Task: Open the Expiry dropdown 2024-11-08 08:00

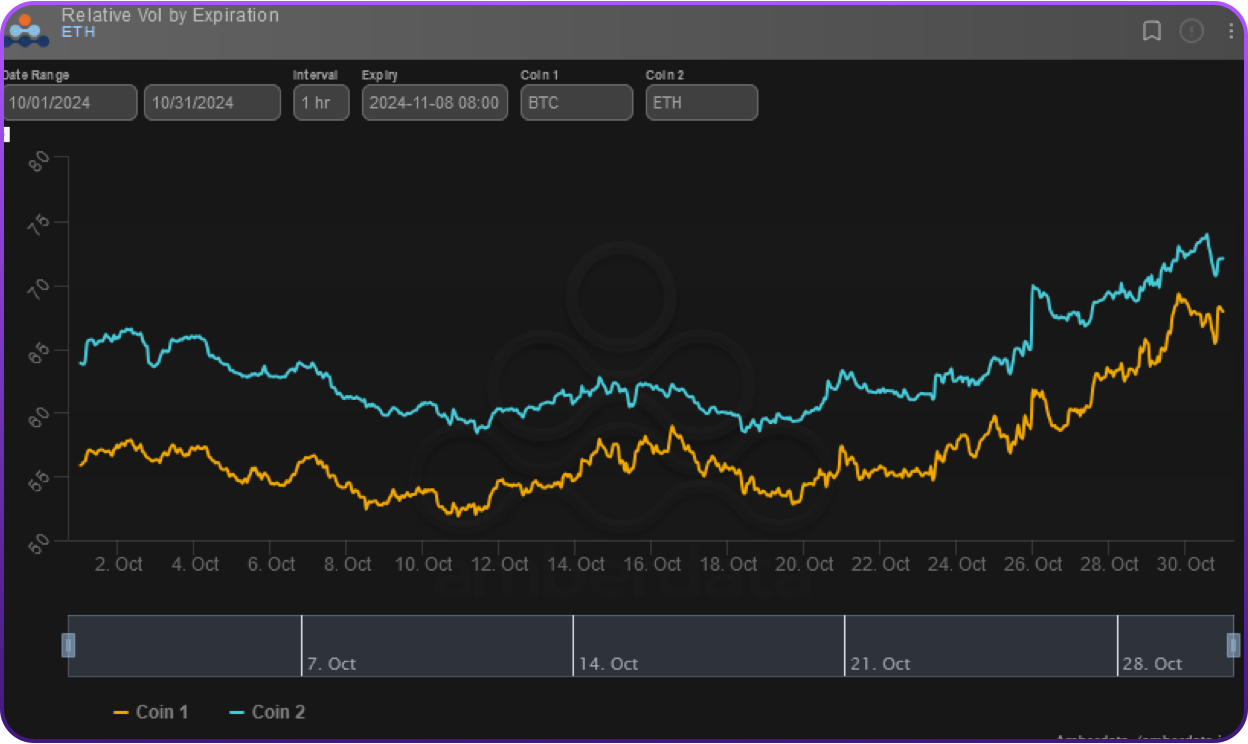Action: click(434, 103)
